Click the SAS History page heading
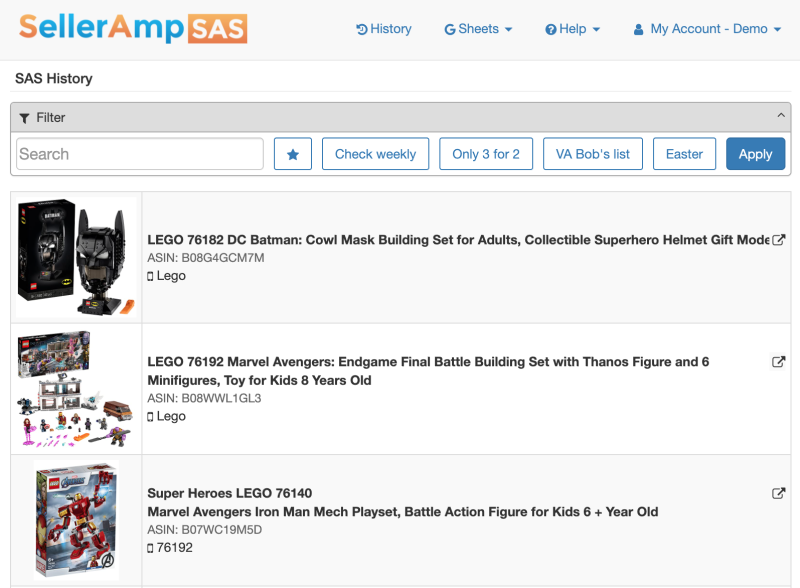The height and width of the screenshot is (588, 800). pos(54,79)
